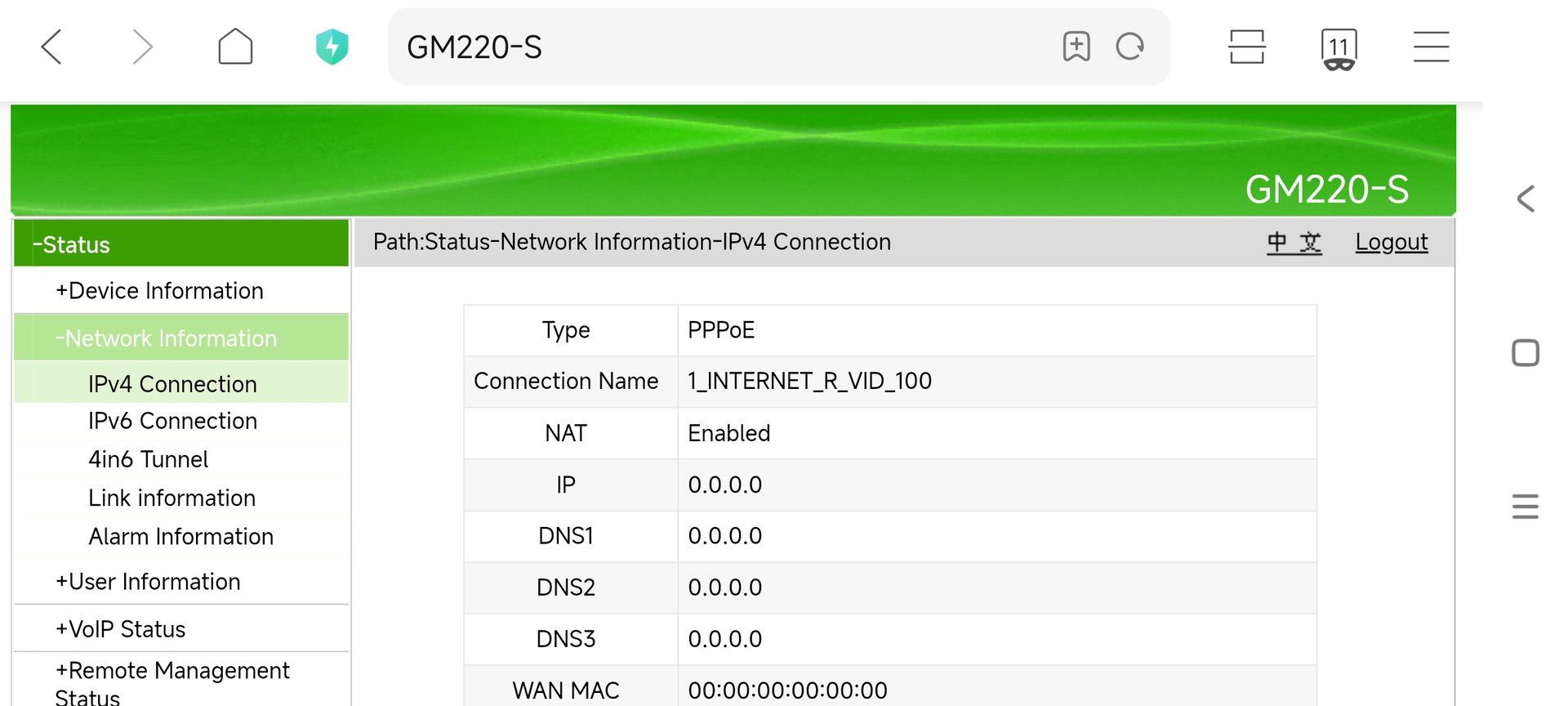Switch language to 中文

pyautogui.click(x=1294, y=242)
